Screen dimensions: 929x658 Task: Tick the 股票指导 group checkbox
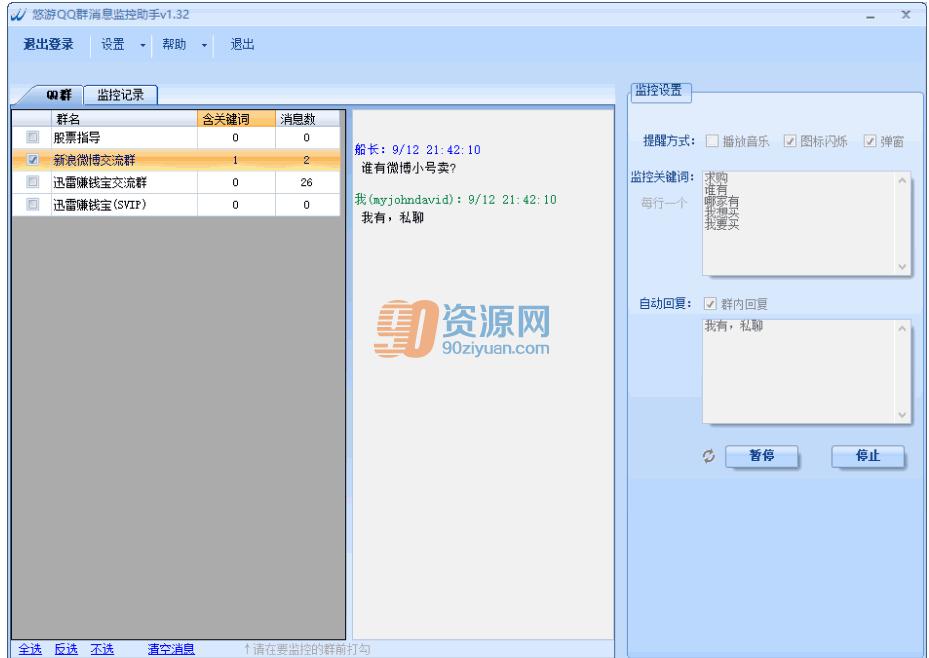click(33, 137)
